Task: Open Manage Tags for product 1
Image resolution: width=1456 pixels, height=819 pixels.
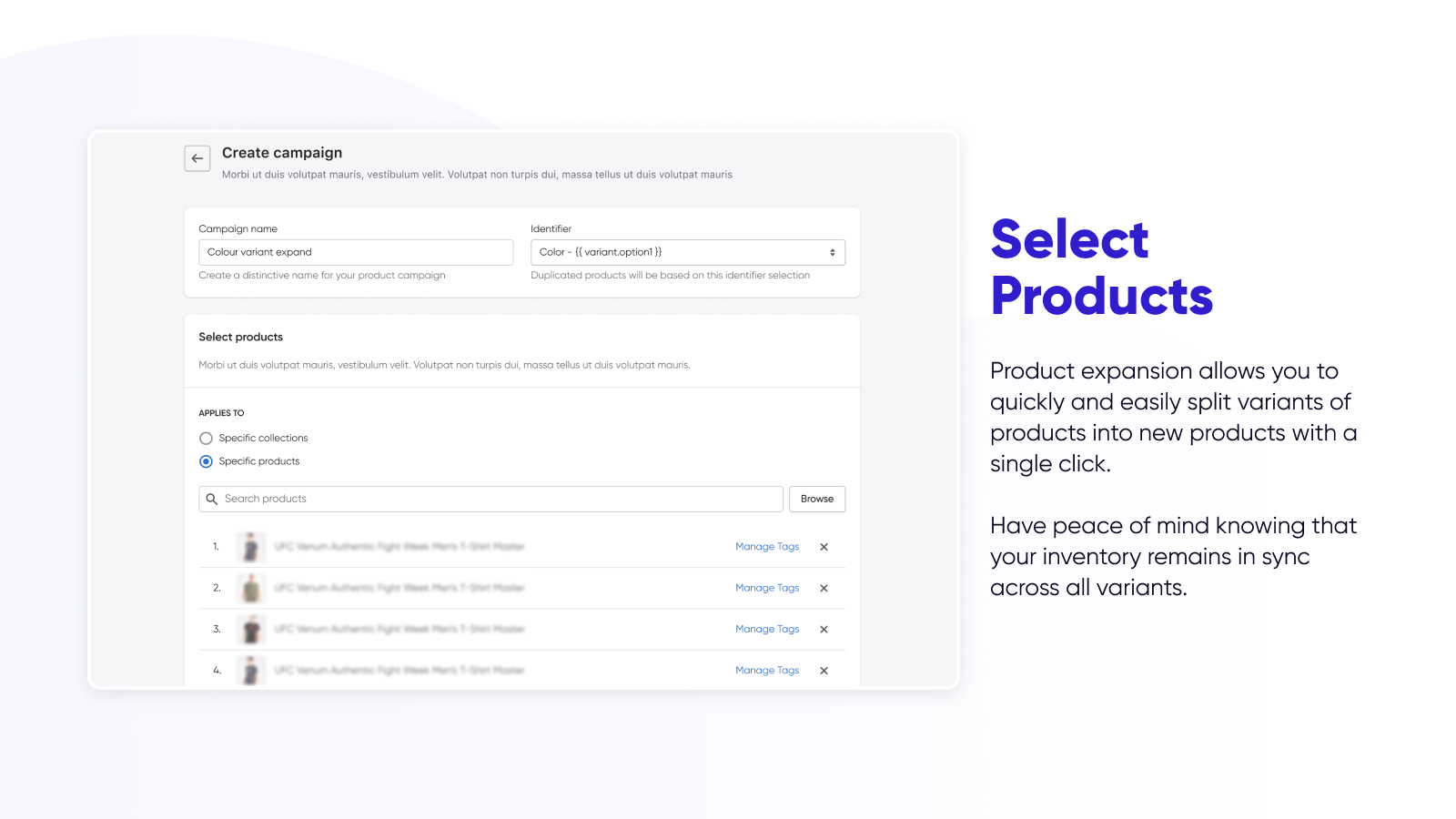Action: (767, 547)
